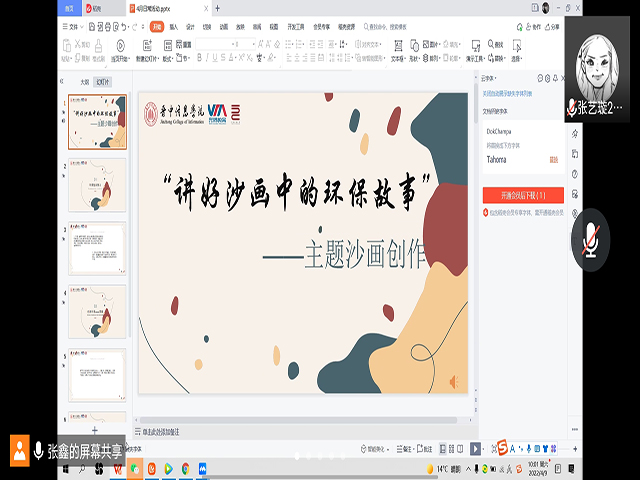This screenshot has width=640, height=480.
Task: Click the Find magnifier icon in ribbon
Action: tap(491, 44)
